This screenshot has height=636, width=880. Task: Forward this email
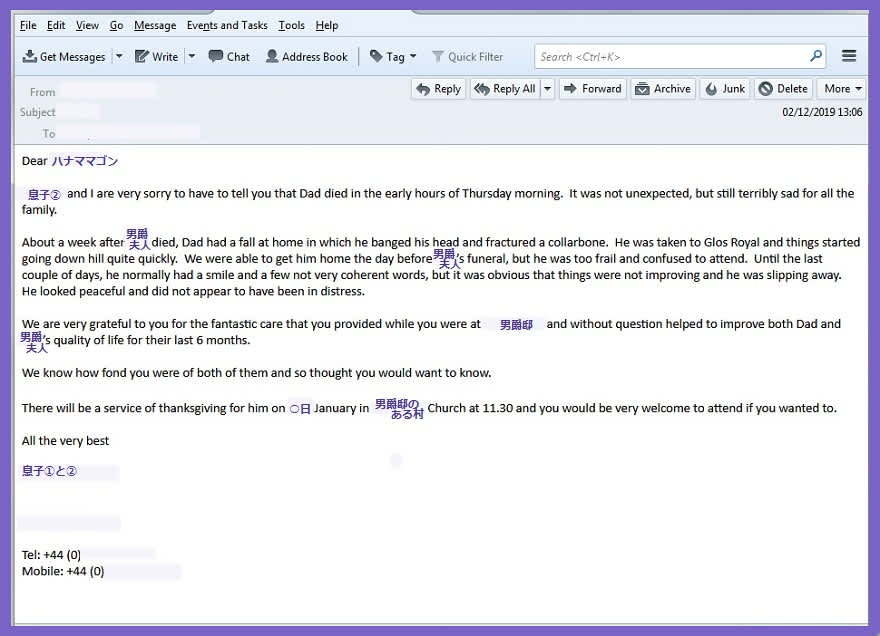pyautogui.click(x=592, y=89)
